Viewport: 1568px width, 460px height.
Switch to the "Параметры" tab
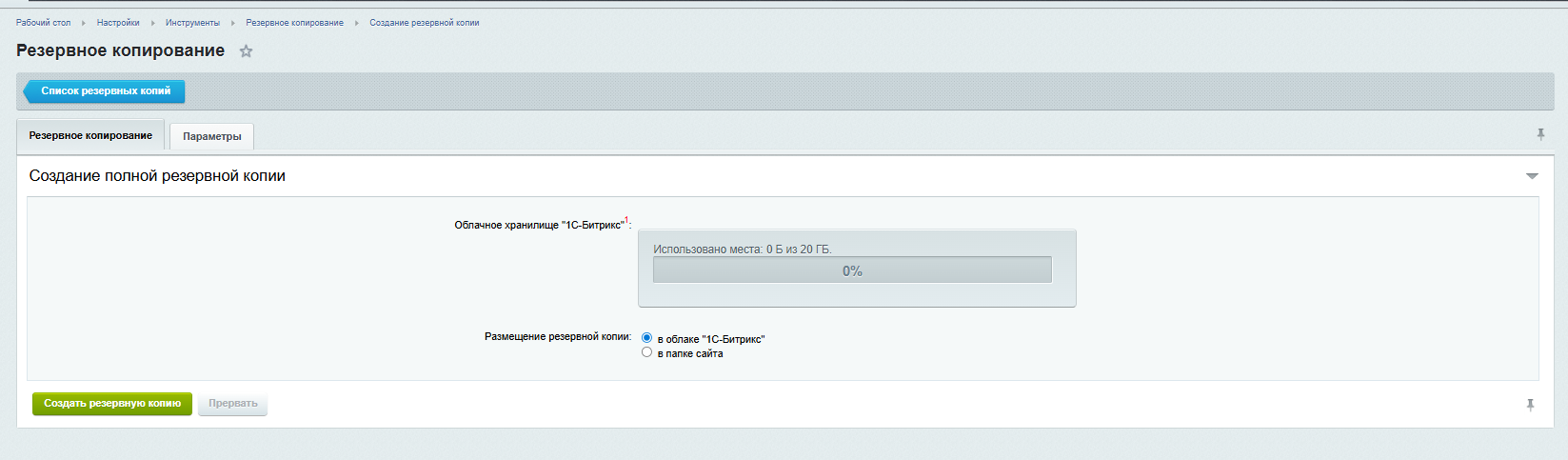point(211,136)
